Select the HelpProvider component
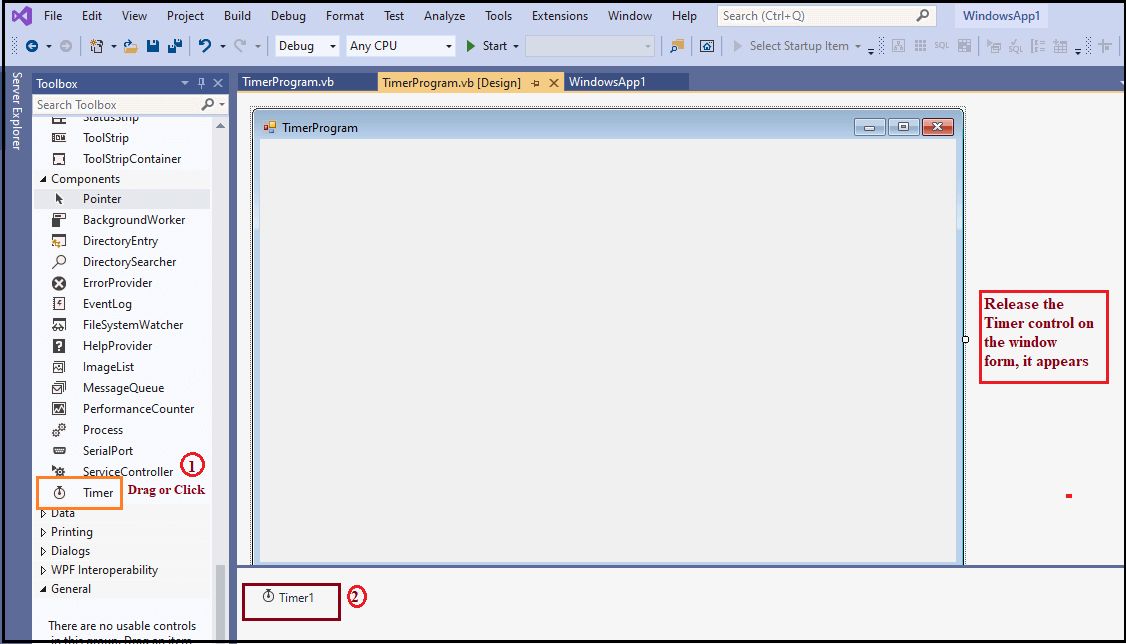This screenshot has width=1126, height=644. tap(122, 346)
